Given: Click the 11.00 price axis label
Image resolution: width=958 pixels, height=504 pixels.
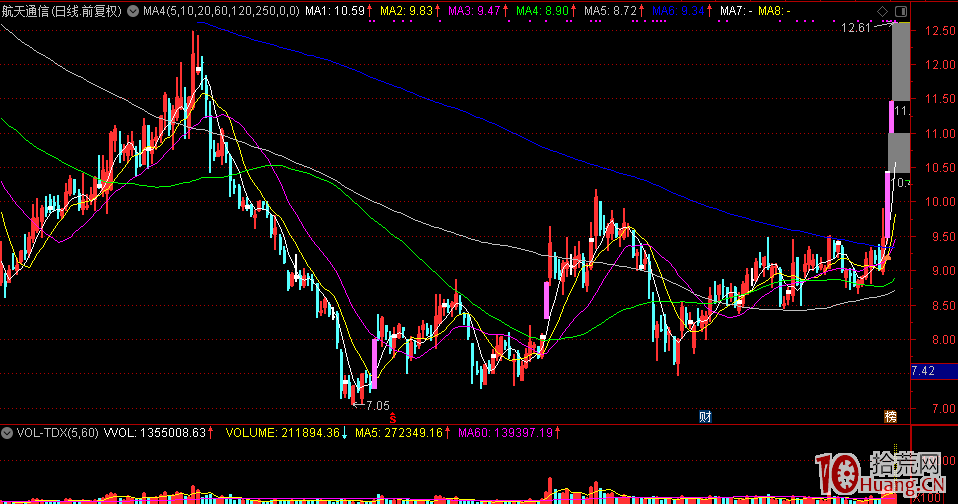Looking at the screenshot, I should 940,134.
